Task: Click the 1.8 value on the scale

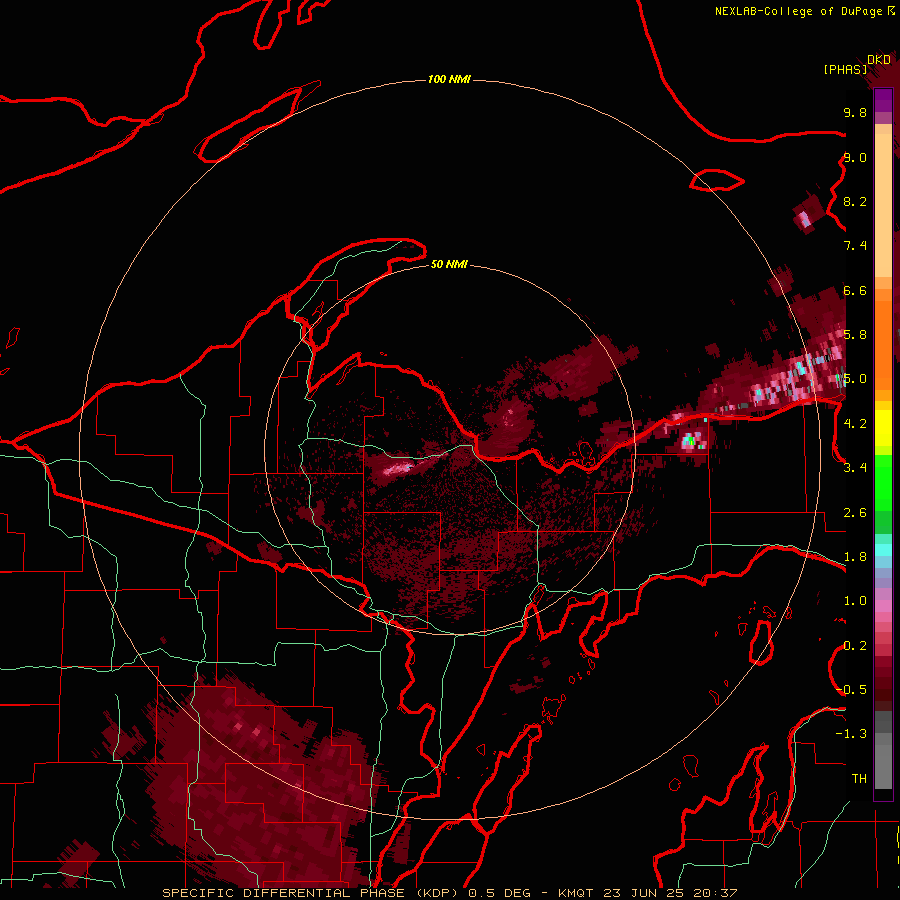Action: point(855,557)
